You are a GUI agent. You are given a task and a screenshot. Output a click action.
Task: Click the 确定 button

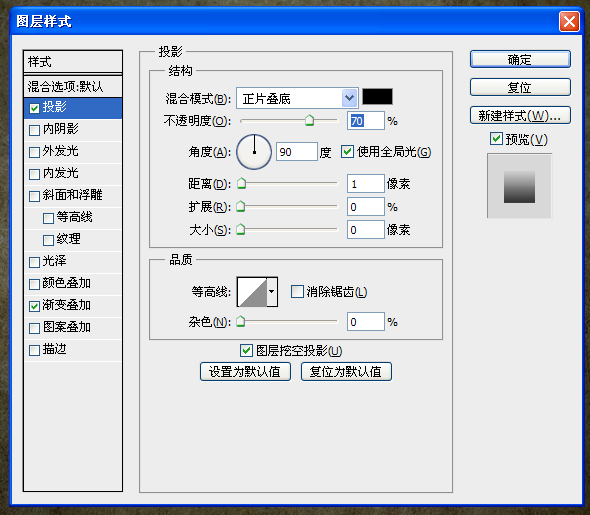(x=520, y=59)
